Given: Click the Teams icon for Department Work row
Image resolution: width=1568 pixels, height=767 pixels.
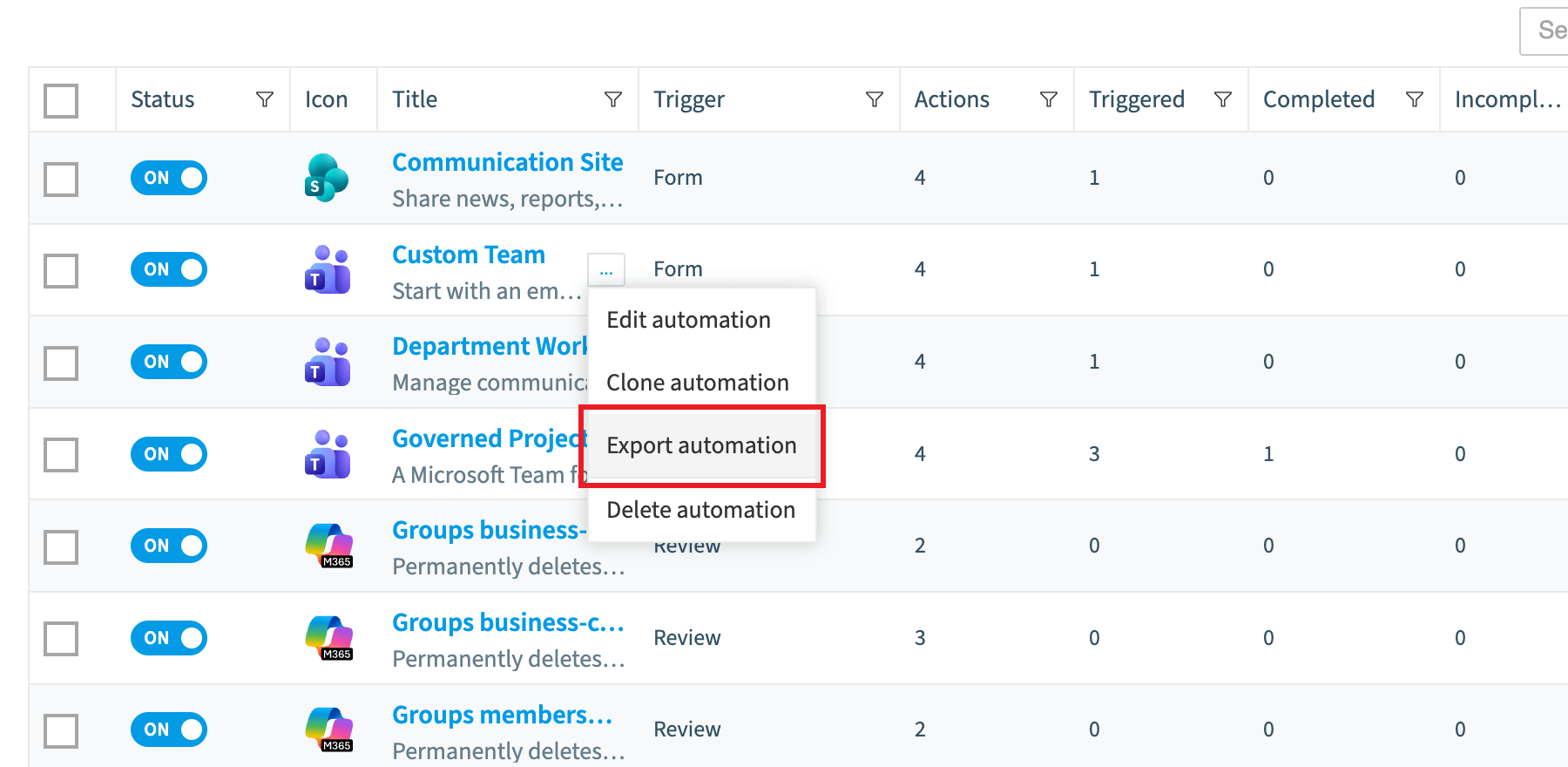Looking at the screenshot, I should click(x=327, y=362).
